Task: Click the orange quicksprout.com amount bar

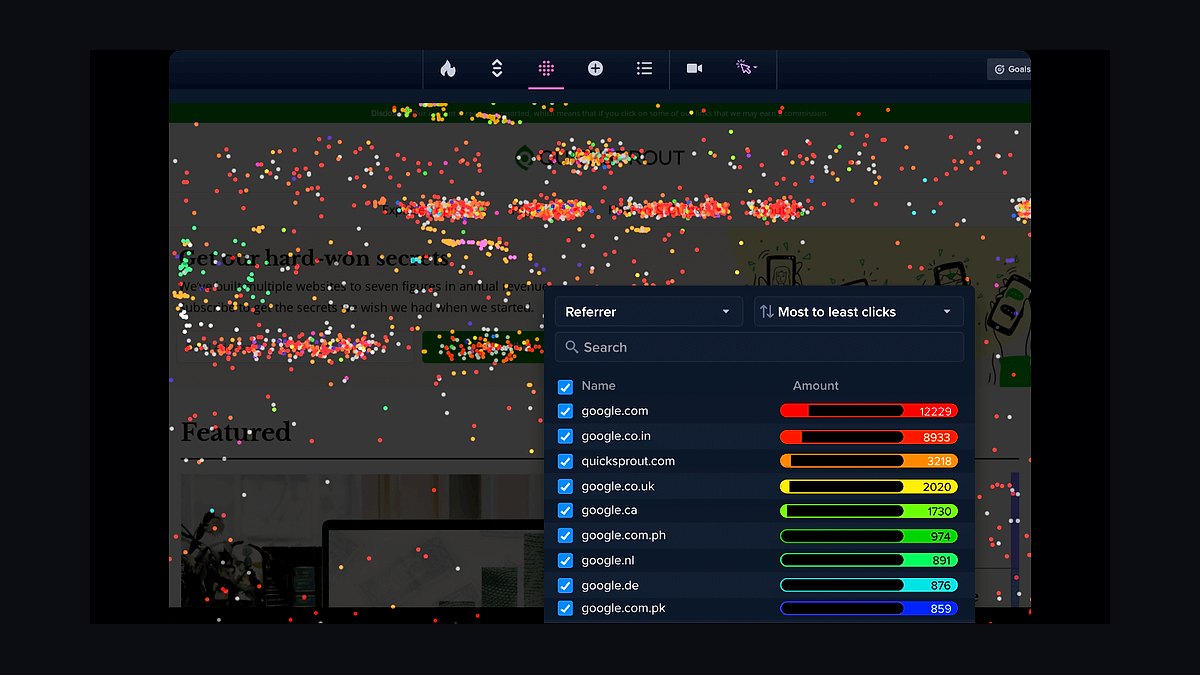Action: click(x=868, y=461)
